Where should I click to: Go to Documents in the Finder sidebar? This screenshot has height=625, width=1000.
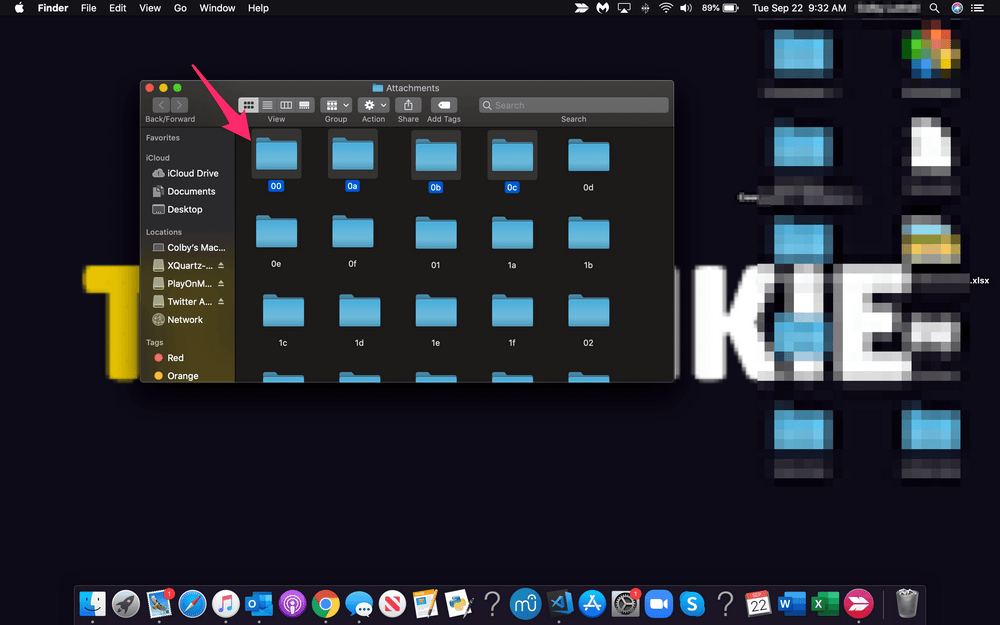[x=188, y=191]
